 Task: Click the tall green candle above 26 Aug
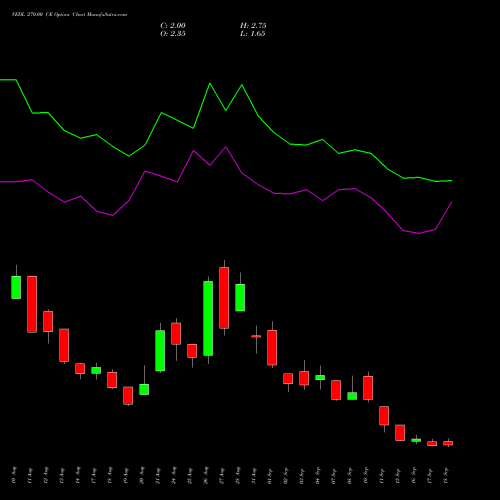[x=208, y=318]
